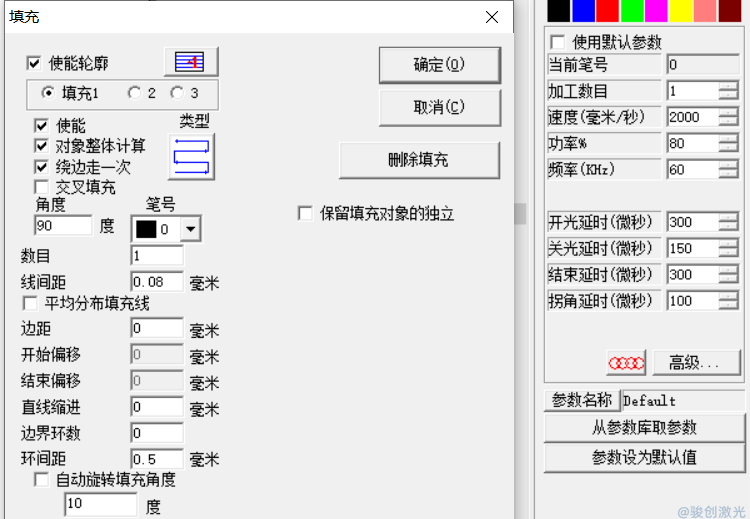Viewport: 750px width, 519px height.
Task: Click the 取消(C) button
Action: [440, 107]
